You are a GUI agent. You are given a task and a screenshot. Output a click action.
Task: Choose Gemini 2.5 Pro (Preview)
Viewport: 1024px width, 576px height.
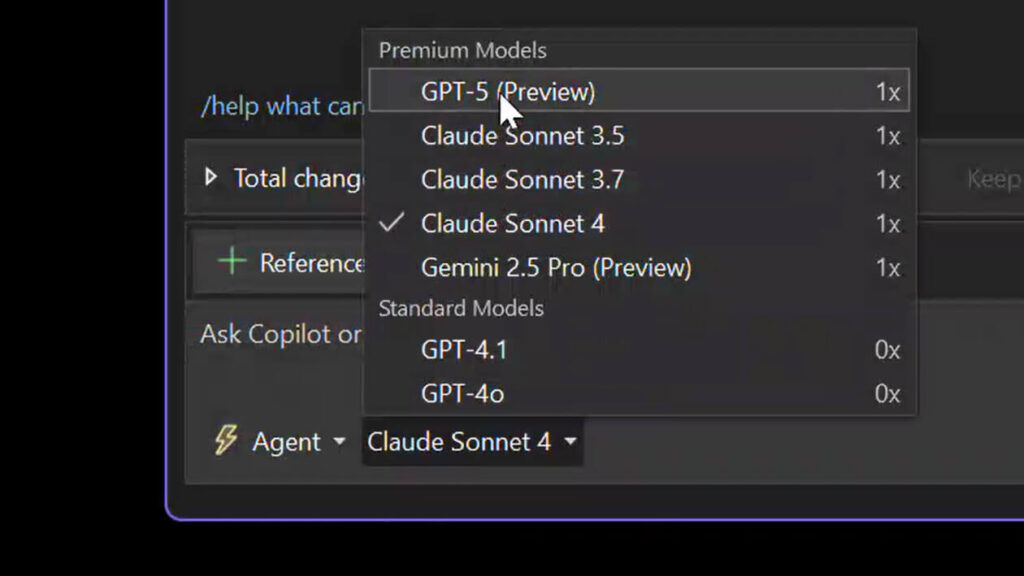click(556, 267)
